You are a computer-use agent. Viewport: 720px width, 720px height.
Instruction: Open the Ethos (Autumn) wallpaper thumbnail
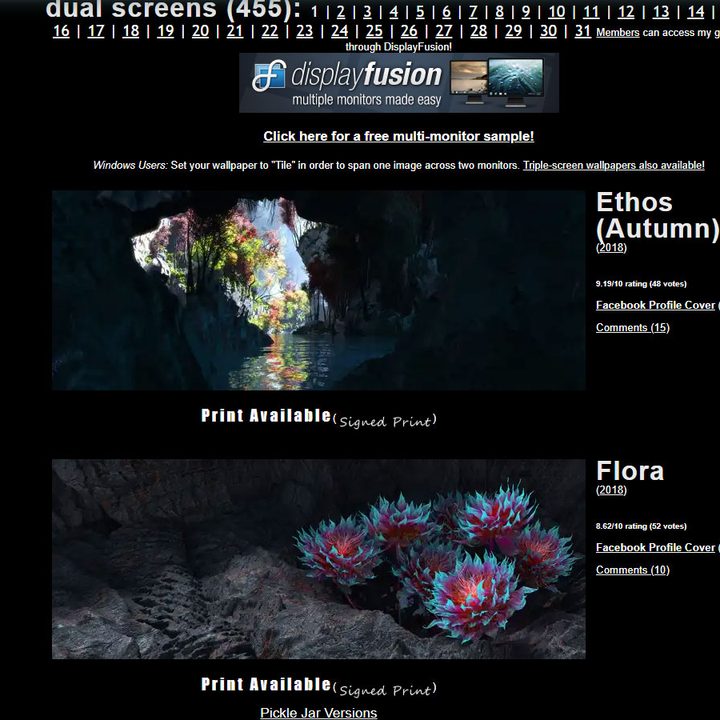point(319,290)
